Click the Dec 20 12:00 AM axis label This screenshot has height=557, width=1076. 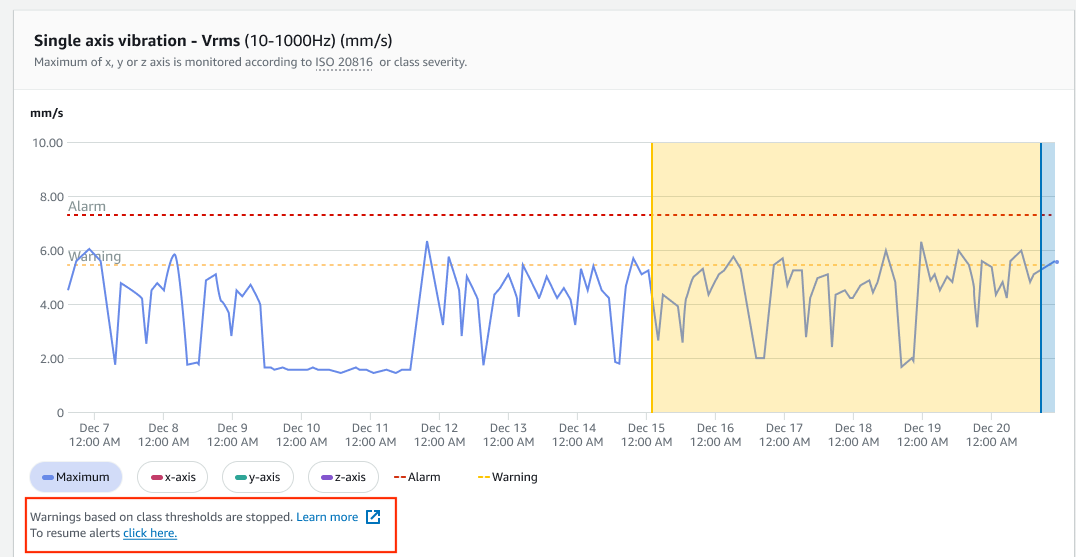coord(991,434)
